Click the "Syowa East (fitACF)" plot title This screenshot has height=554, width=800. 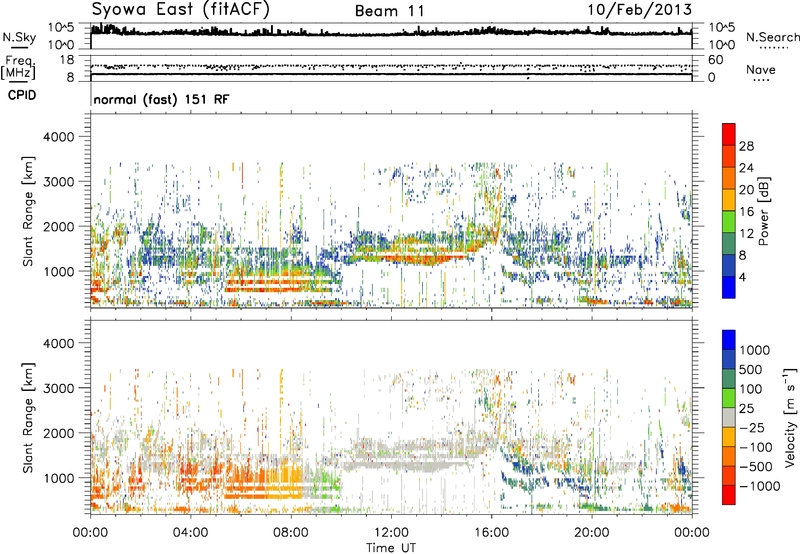tap(181, 10)
